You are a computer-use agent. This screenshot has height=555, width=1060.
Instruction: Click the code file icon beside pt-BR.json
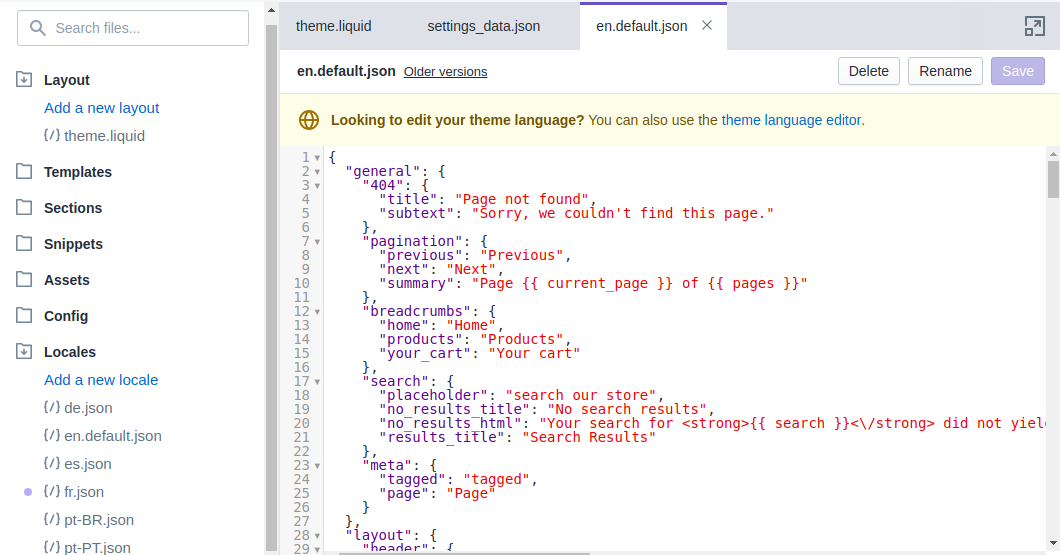click(52, 520)
